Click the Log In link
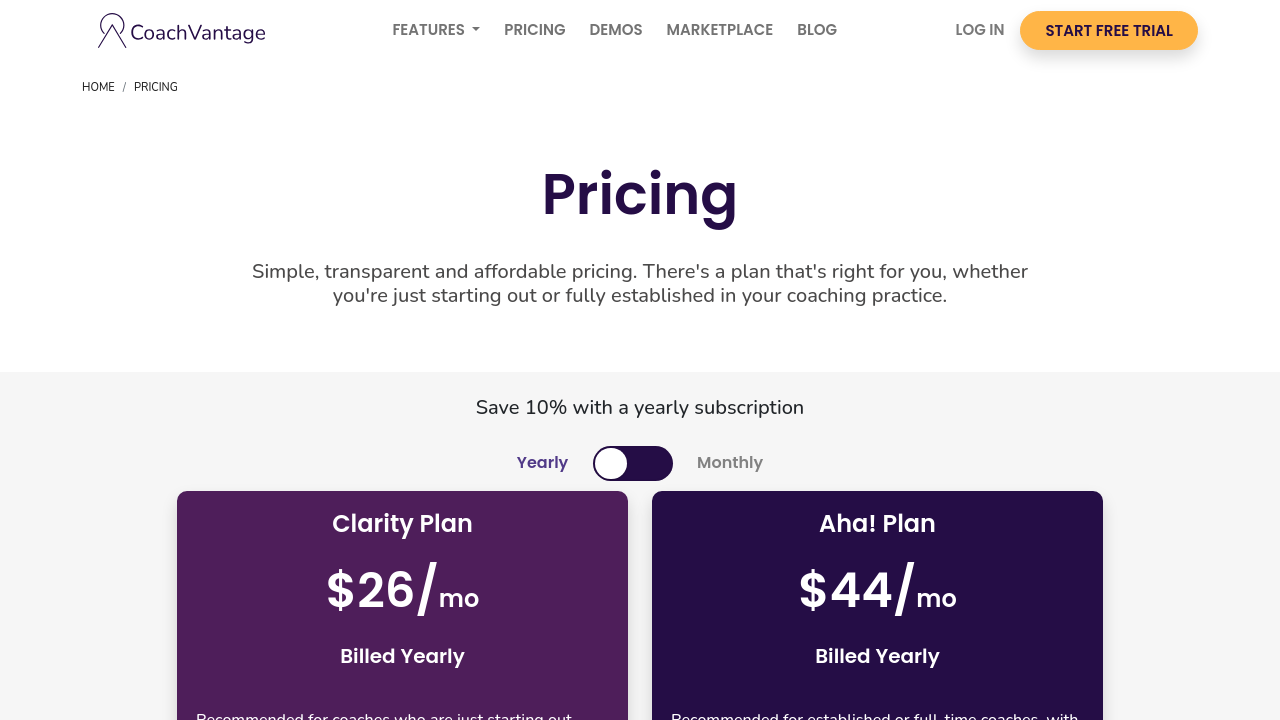 (x=980, y=30)
